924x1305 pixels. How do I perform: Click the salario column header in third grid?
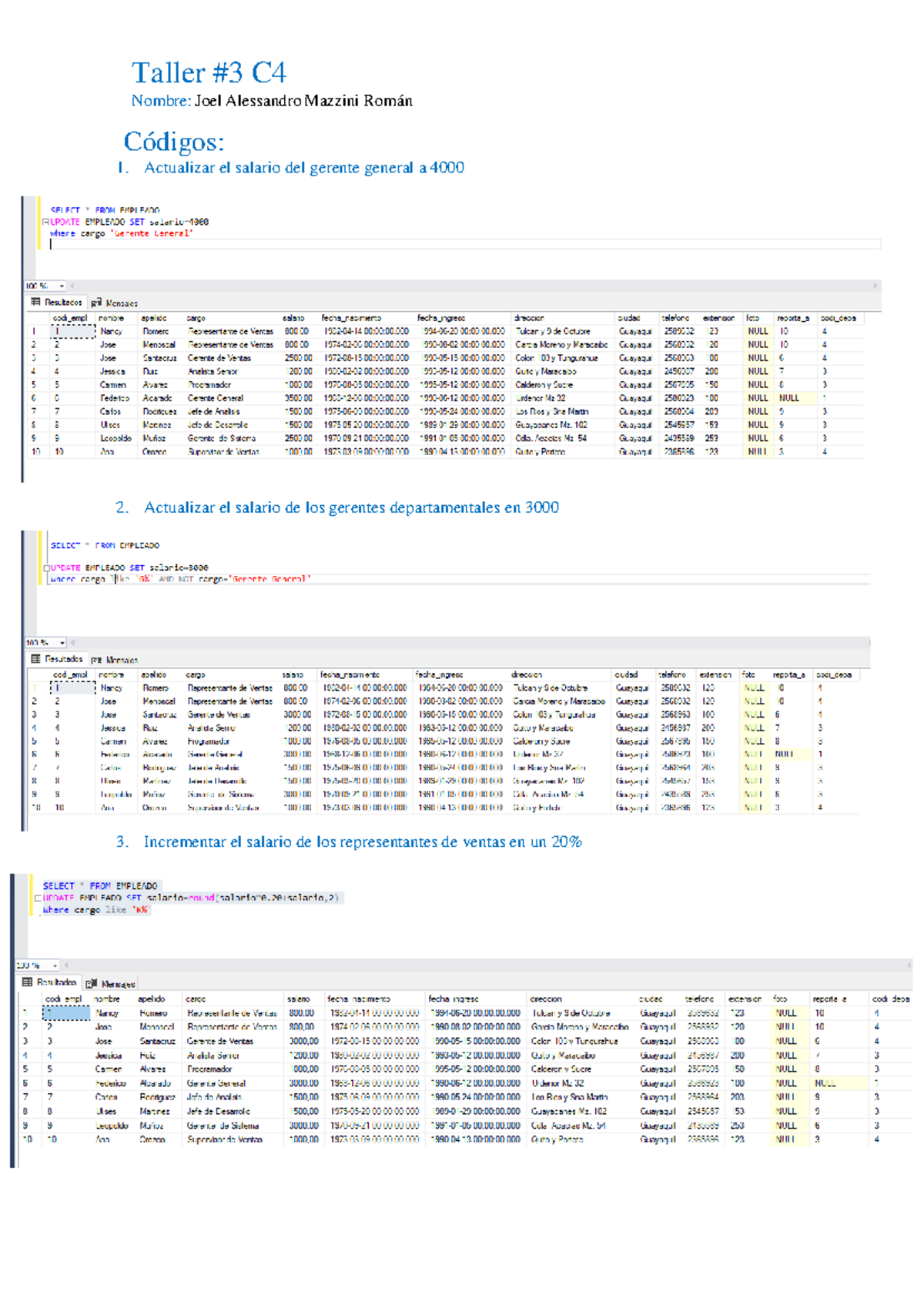298,999
